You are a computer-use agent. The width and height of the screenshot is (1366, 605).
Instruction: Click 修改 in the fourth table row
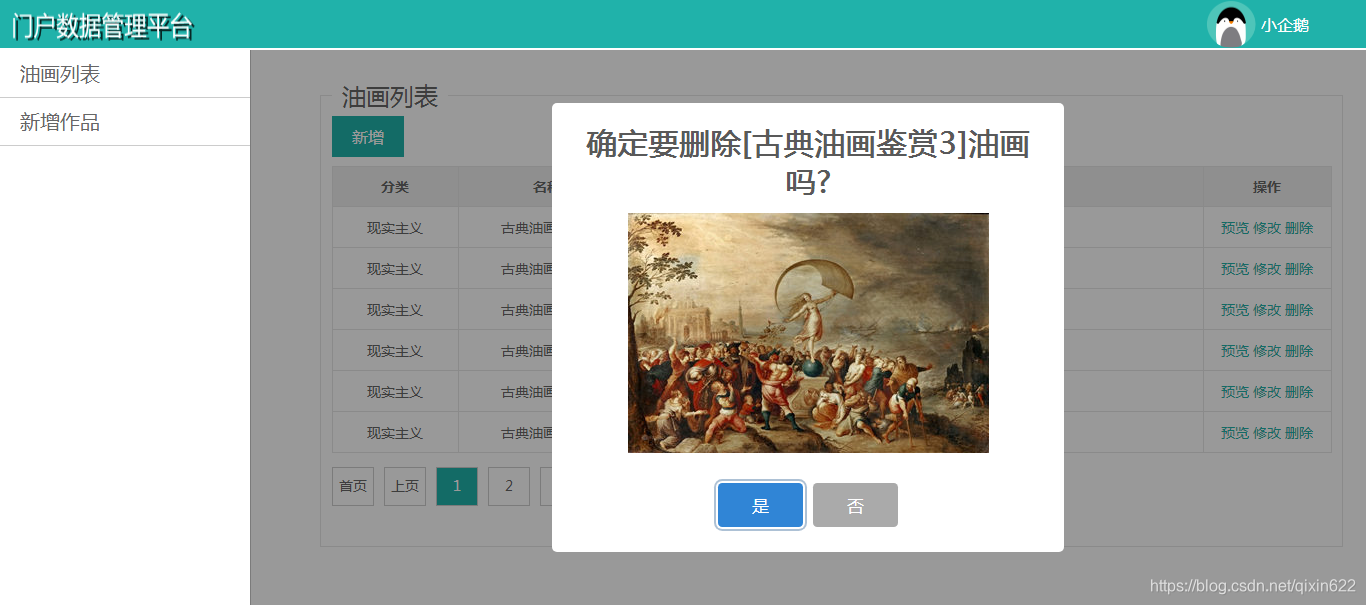[x=1267, y=351]
